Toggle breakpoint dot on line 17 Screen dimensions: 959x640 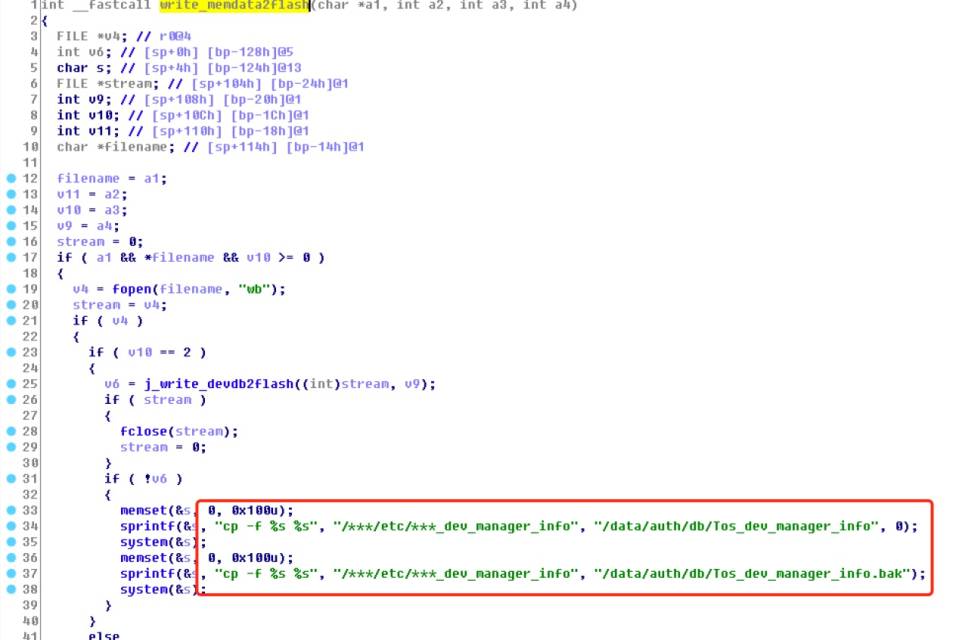[11, 257]
